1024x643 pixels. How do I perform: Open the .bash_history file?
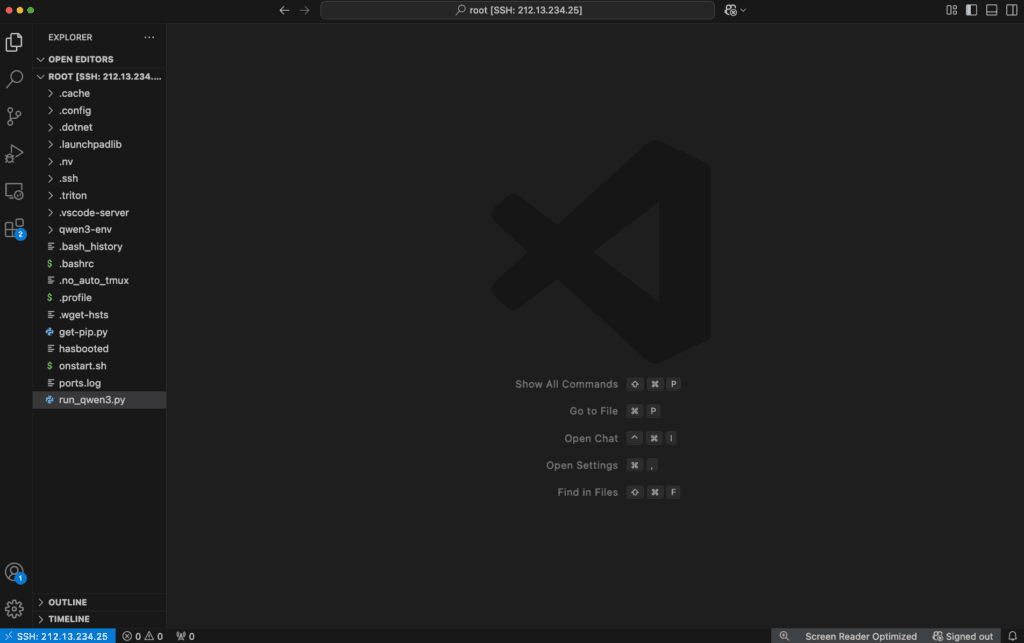[x=99, y=246]
